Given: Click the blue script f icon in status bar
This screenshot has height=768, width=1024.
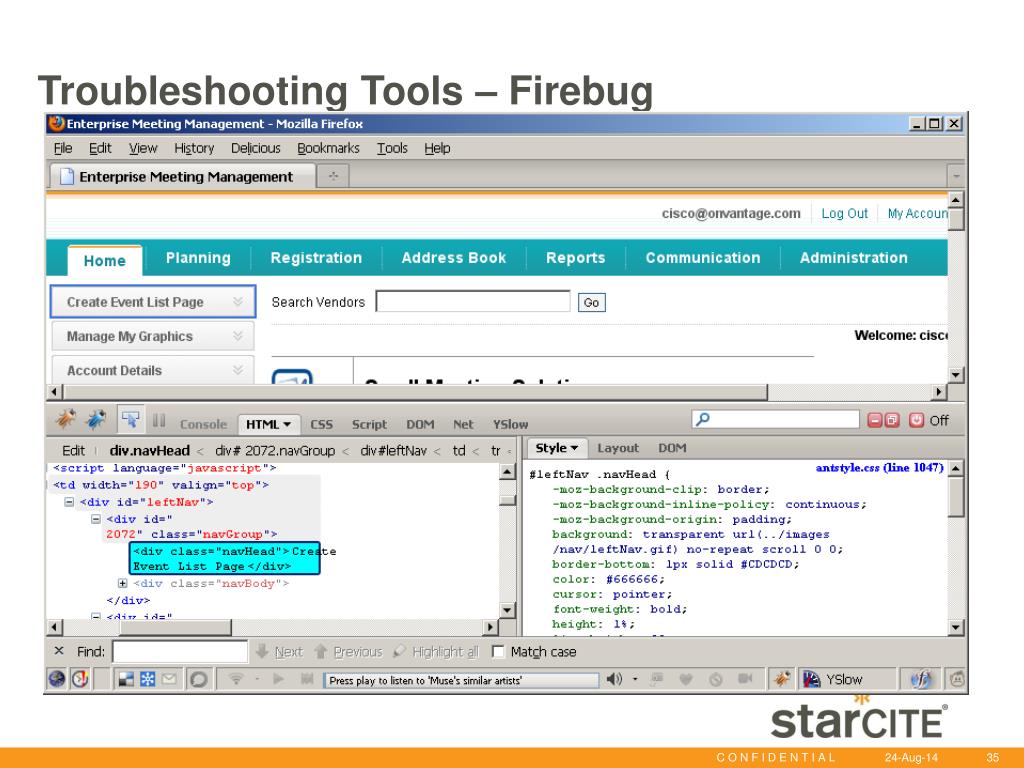Looking at the screenshot, I should pos(921,679).
